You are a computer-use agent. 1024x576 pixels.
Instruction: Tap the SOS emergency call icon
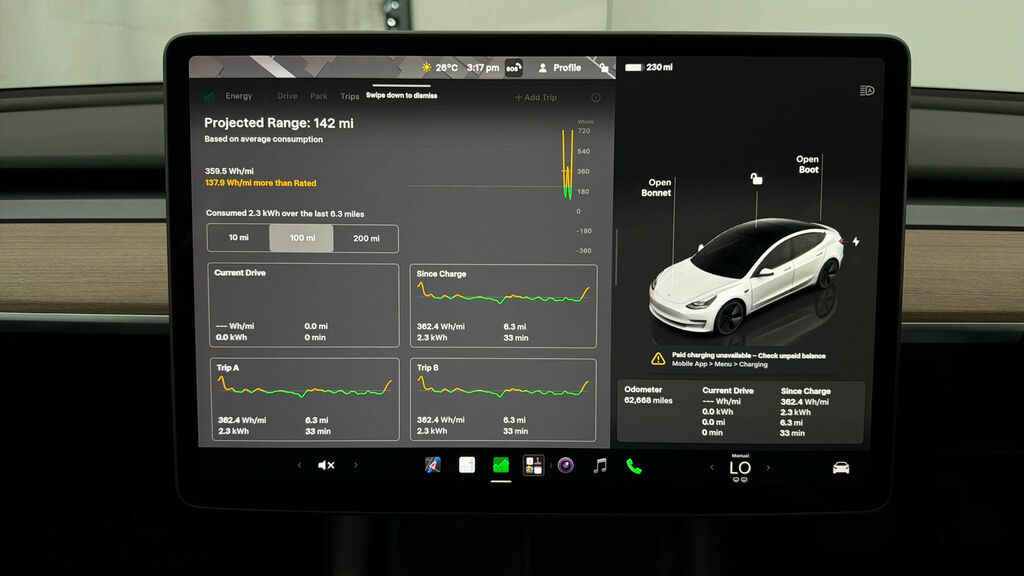pyautogui.click(x=514, y=68)
